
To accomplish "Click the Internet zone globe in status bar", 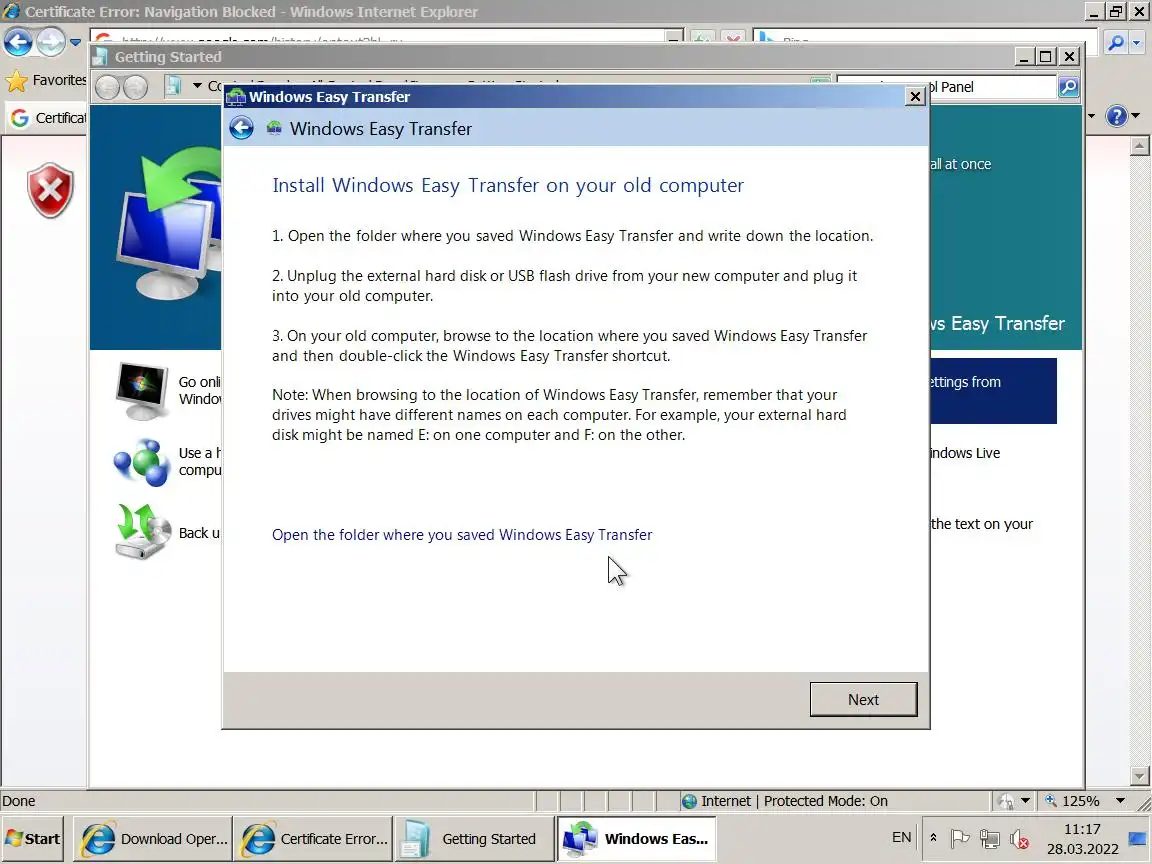I will coord(689,801).
